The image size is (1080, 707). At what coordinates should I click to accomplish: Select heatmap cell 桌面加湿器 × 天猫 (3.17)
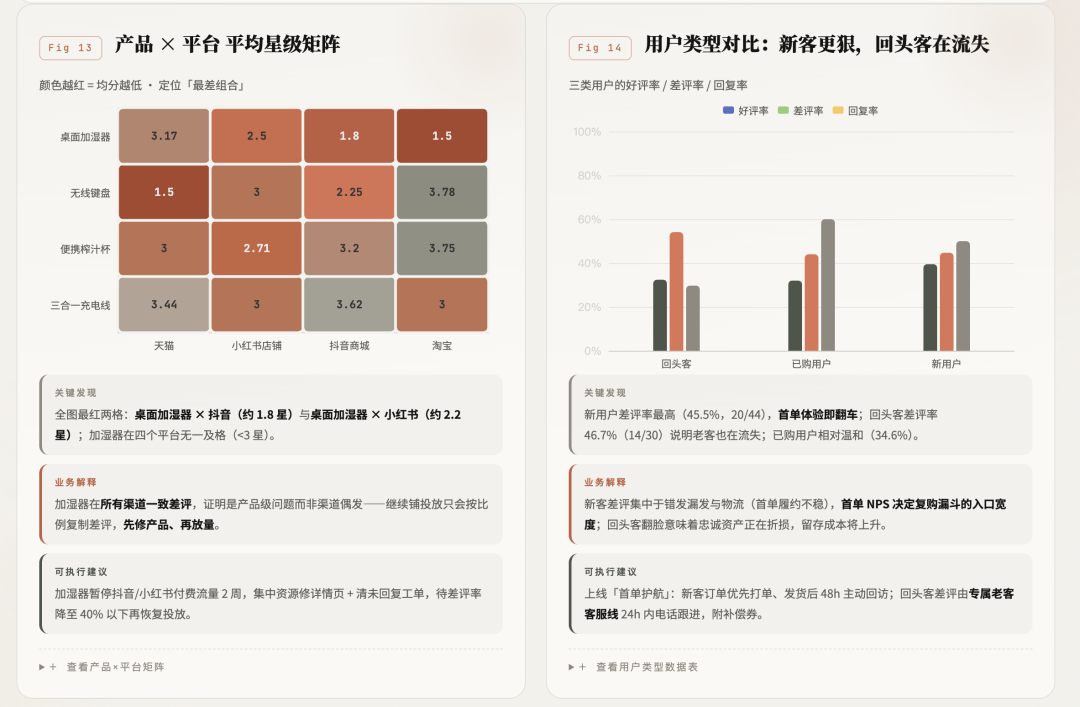pos(164,136)
